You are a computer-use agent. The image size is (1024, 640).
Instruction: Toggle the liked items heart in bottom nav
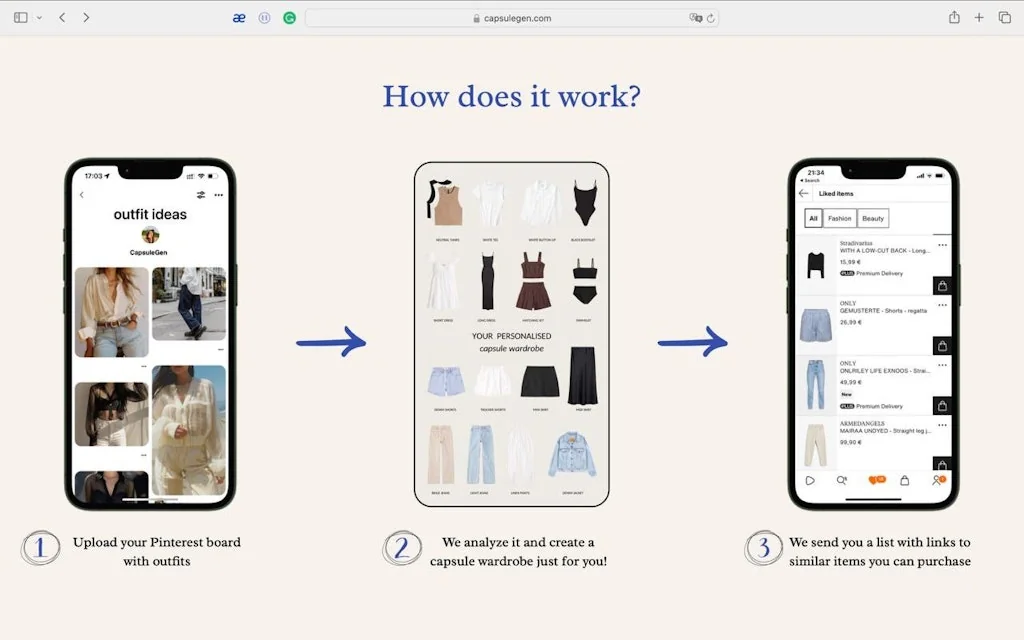872,480
